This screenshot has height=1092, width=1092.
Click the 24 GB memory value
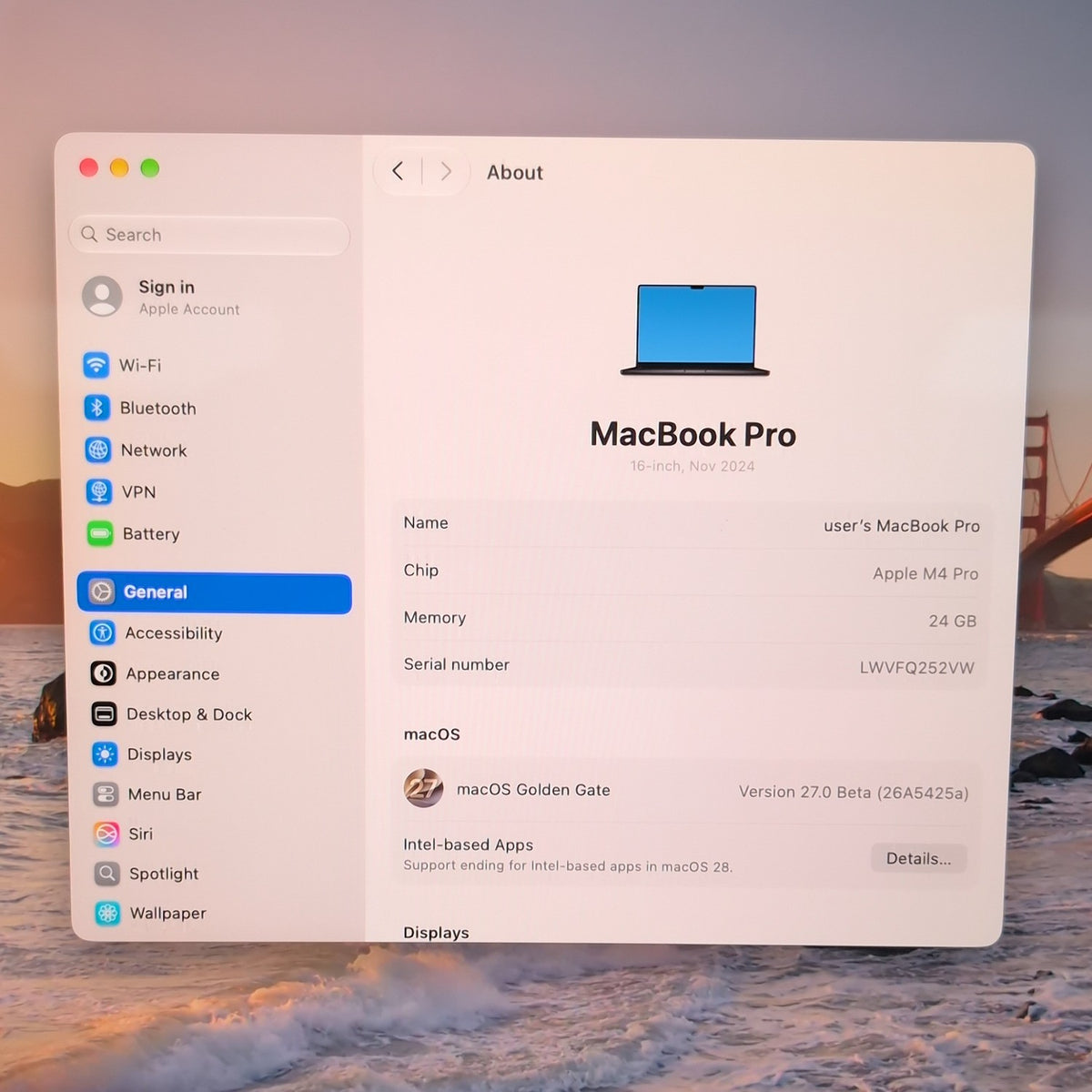tap(953, 621)
